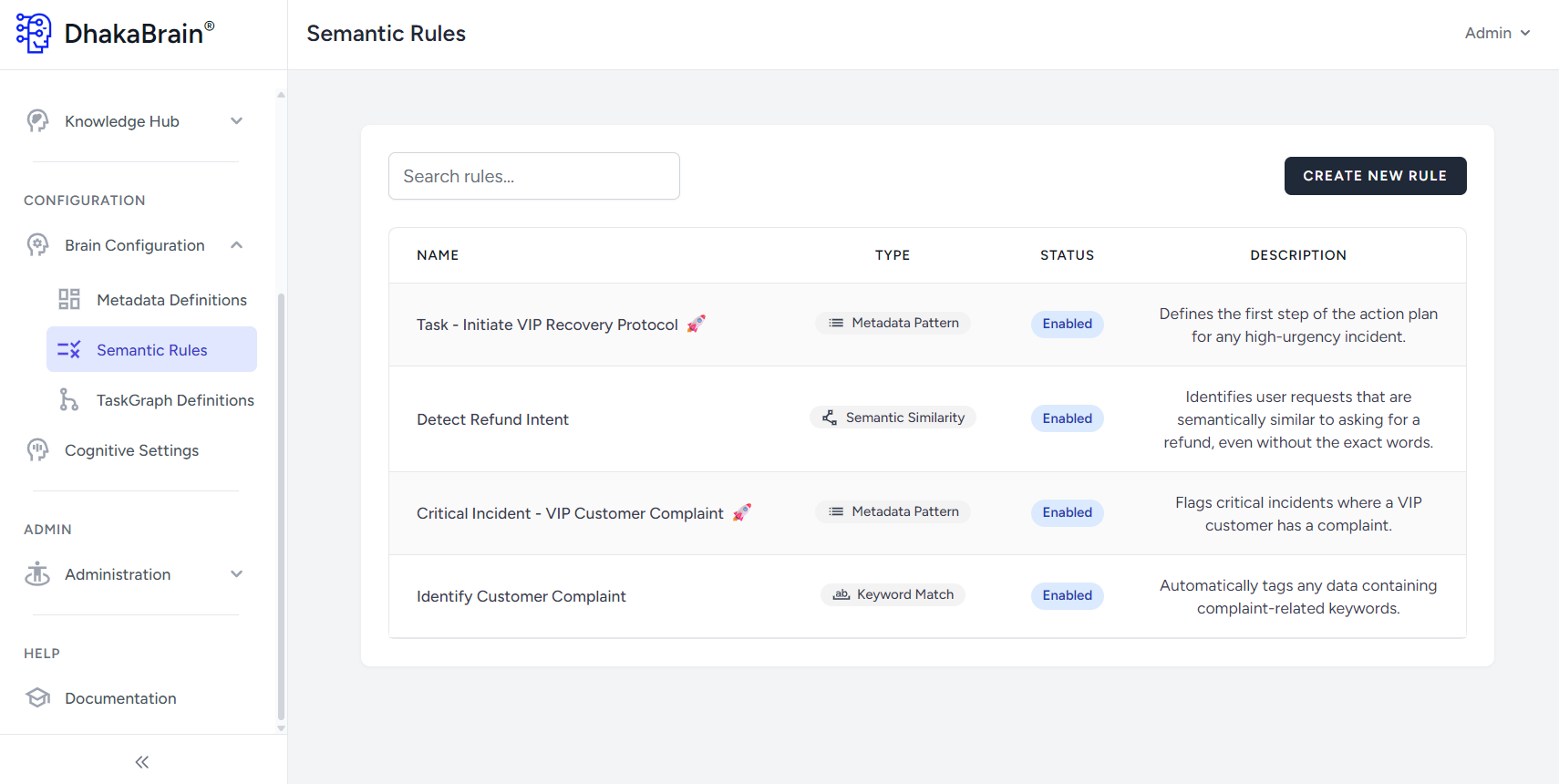Click Semantic Similarity type badge
This screenshot has width=1559, height=784.
click(893, 418)
